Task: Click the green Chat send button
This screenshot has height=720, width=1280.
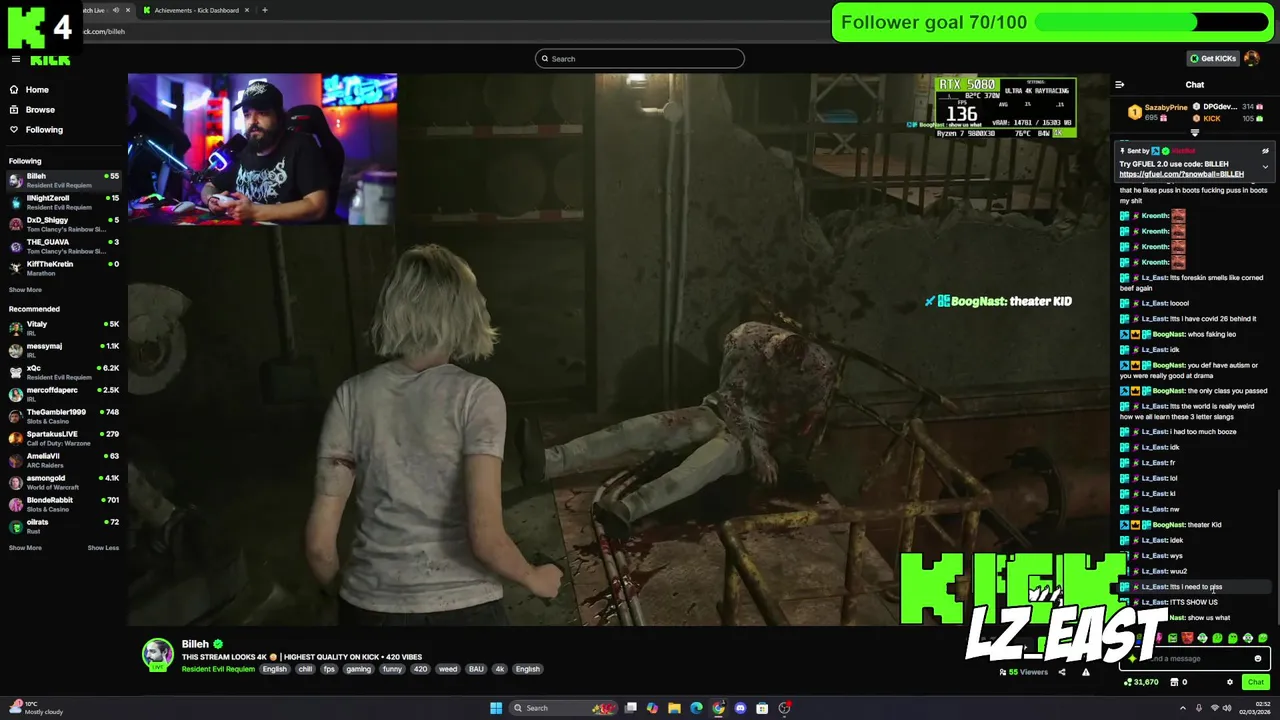Action: tap(1256, 682)
